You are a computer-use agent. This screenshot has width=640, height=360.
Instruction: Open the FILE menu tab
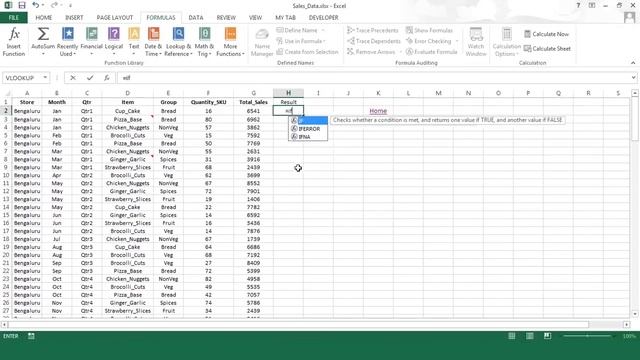click(x=13, y=18)
